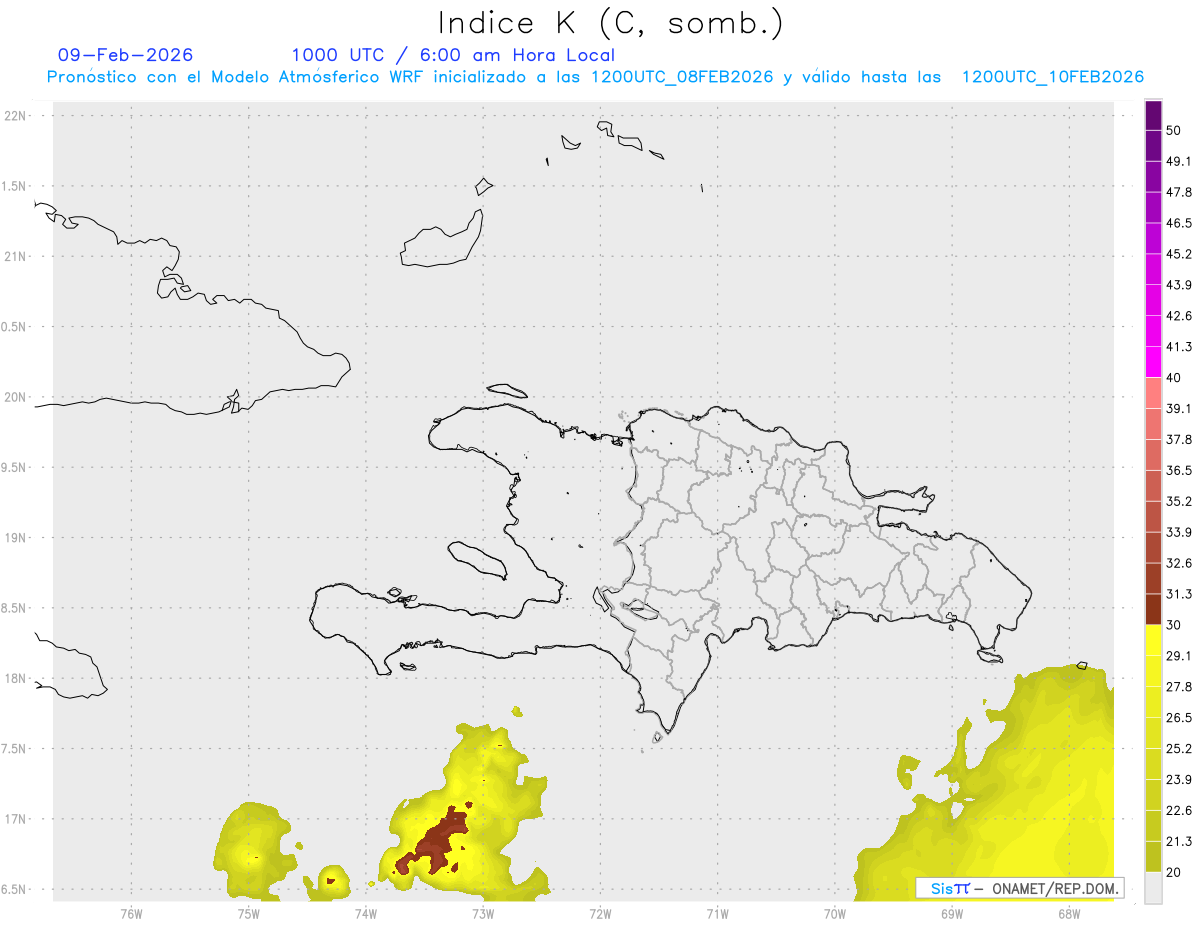Image resolution: width=1200 pixels, height=927 pixels.
Task: Click the '1000 UTC / 6:00 am Hora Local' text
Action: click(x=453, y=55)
